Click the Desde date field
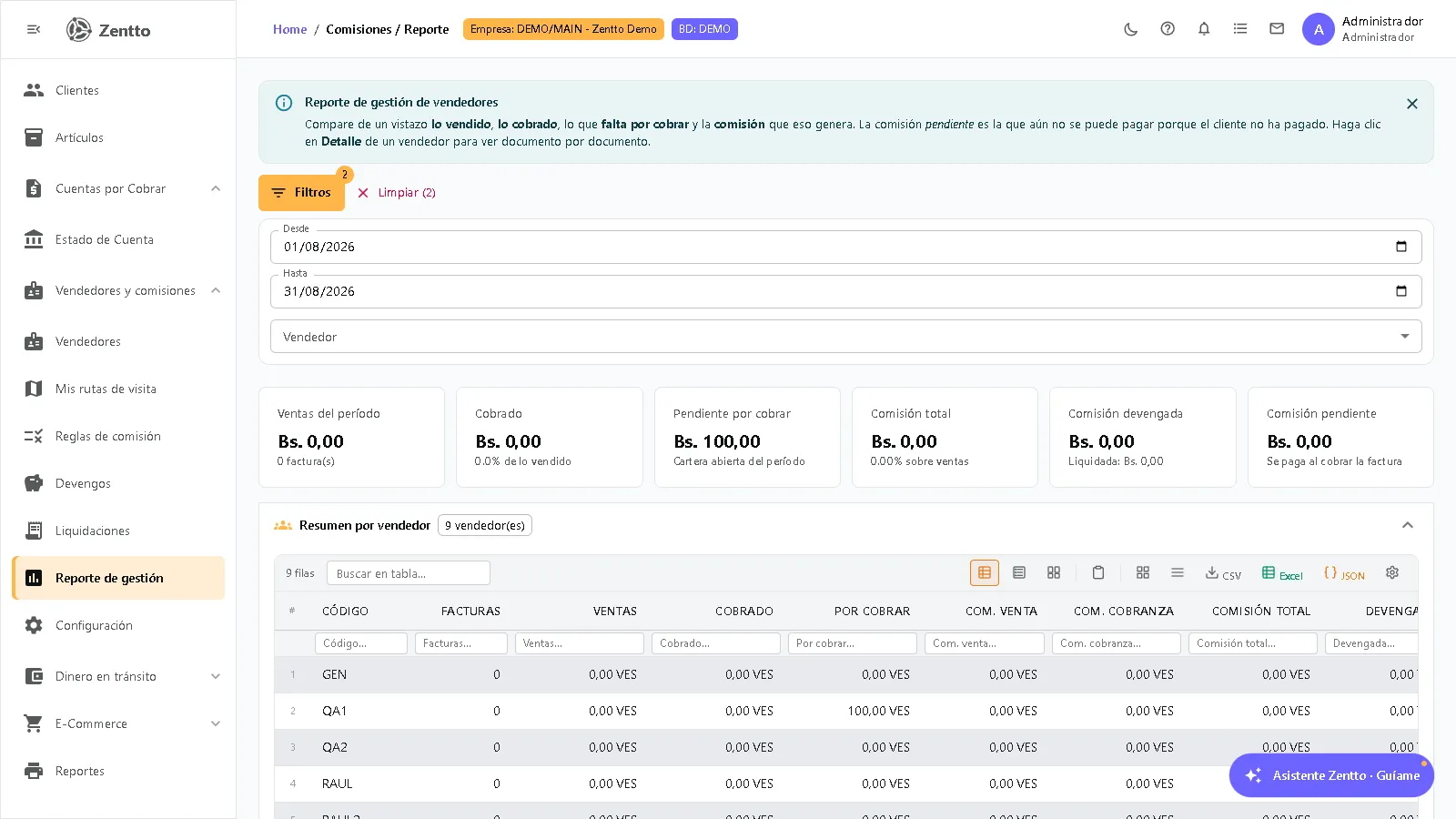Image resolution: width=1456 pixels, height=819 pixels. coord(845,247)
